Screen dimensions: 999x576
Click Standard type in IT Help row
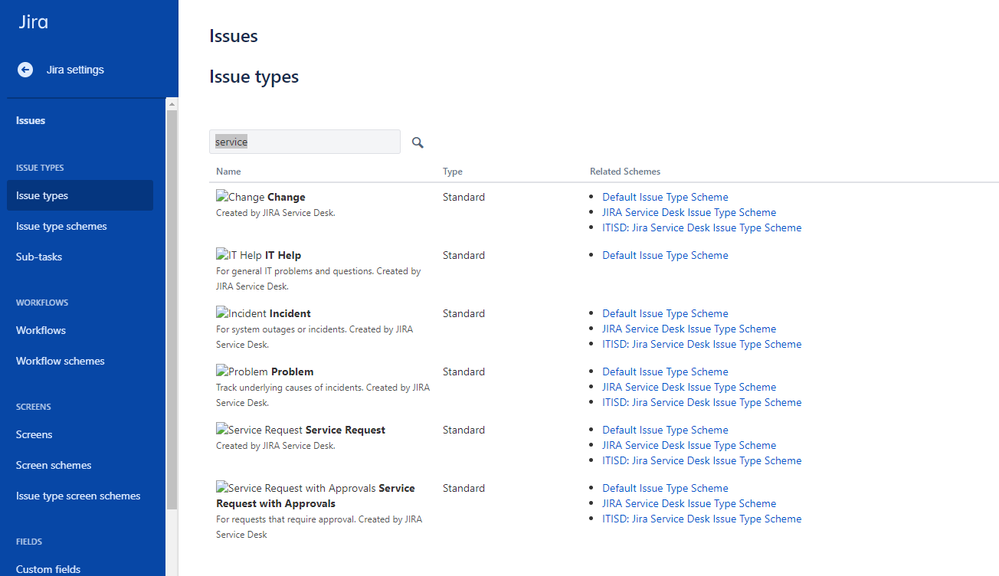[x=464, y=255]
